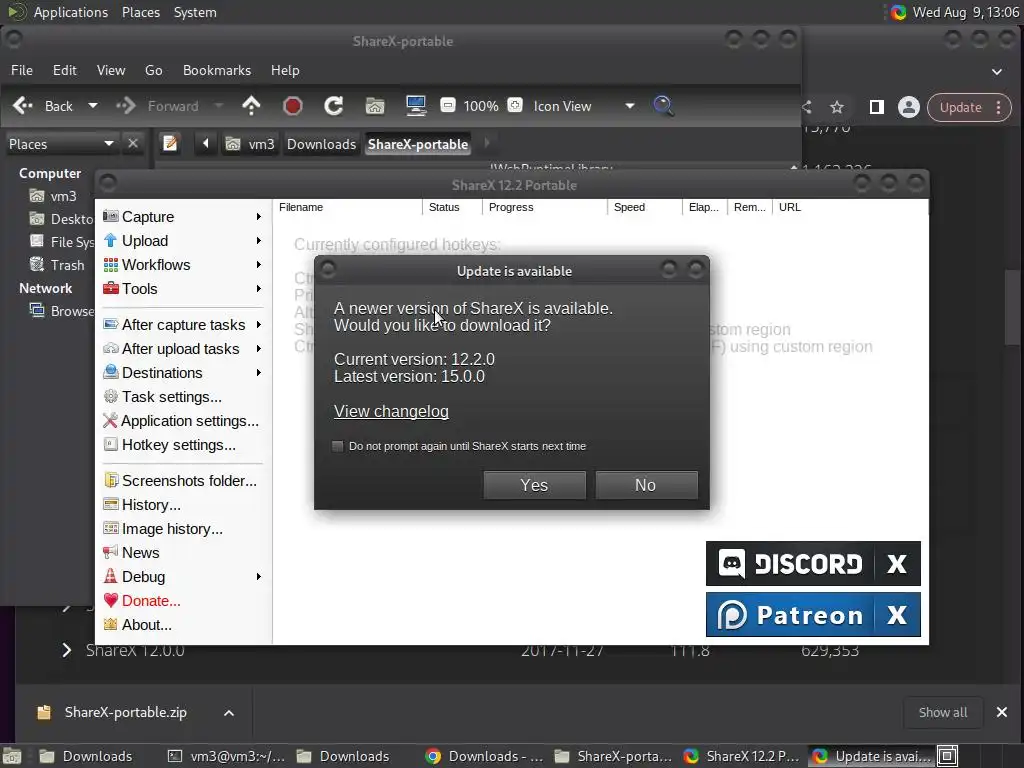Click the News megaphone icon
Screen dimensions: 1024x768
pyautogui.click(x=111, y=552)
